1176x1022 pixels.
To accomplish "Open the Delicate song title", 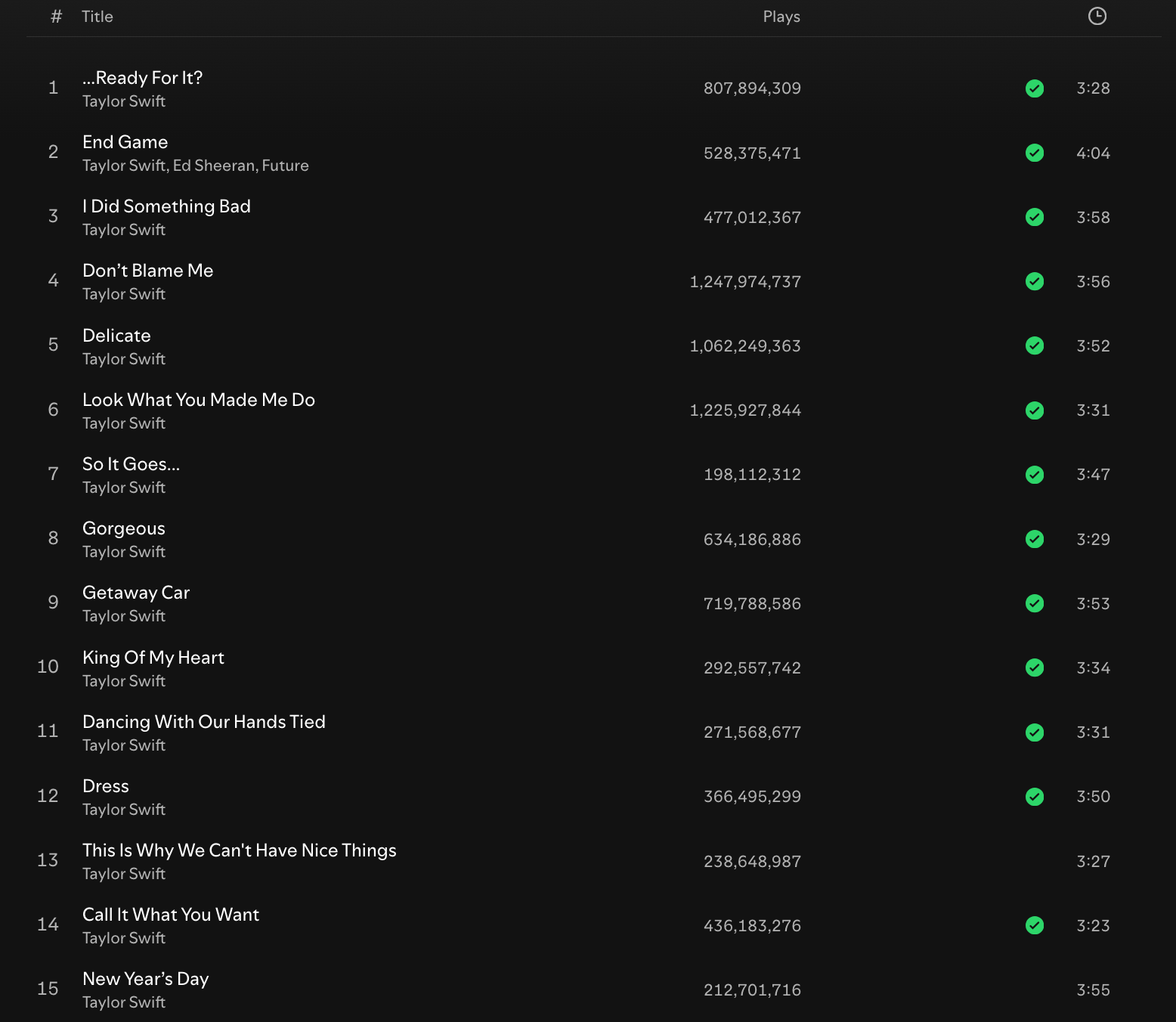I will coord(116,336).
